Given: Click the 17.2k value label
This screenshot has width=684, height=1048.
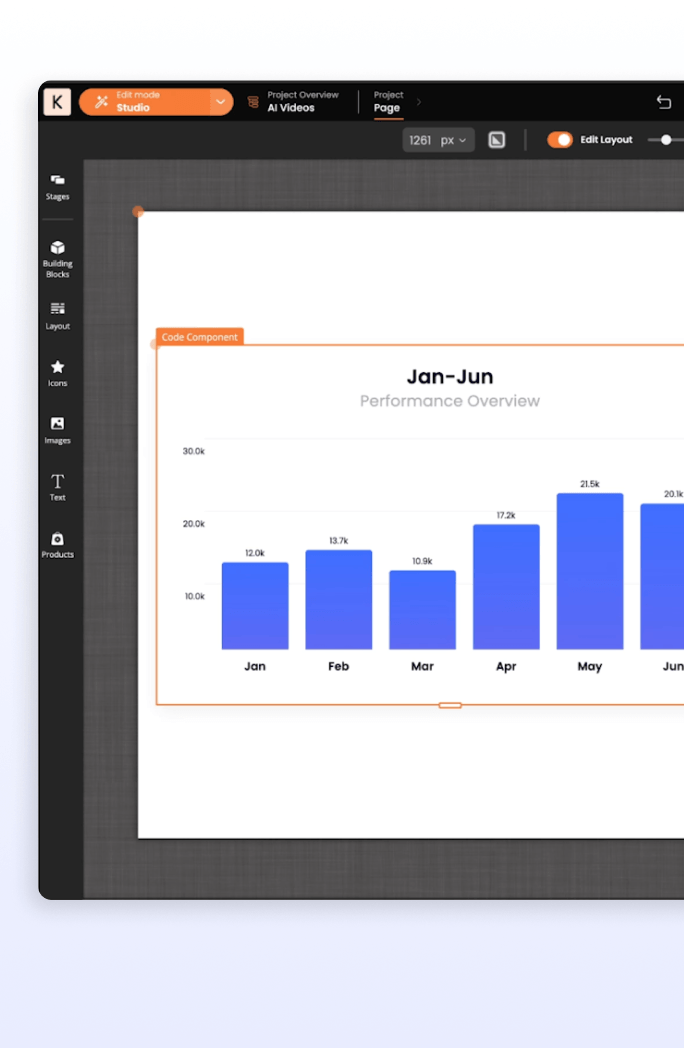Looking at the screenshot, I should tap(506, 515).
